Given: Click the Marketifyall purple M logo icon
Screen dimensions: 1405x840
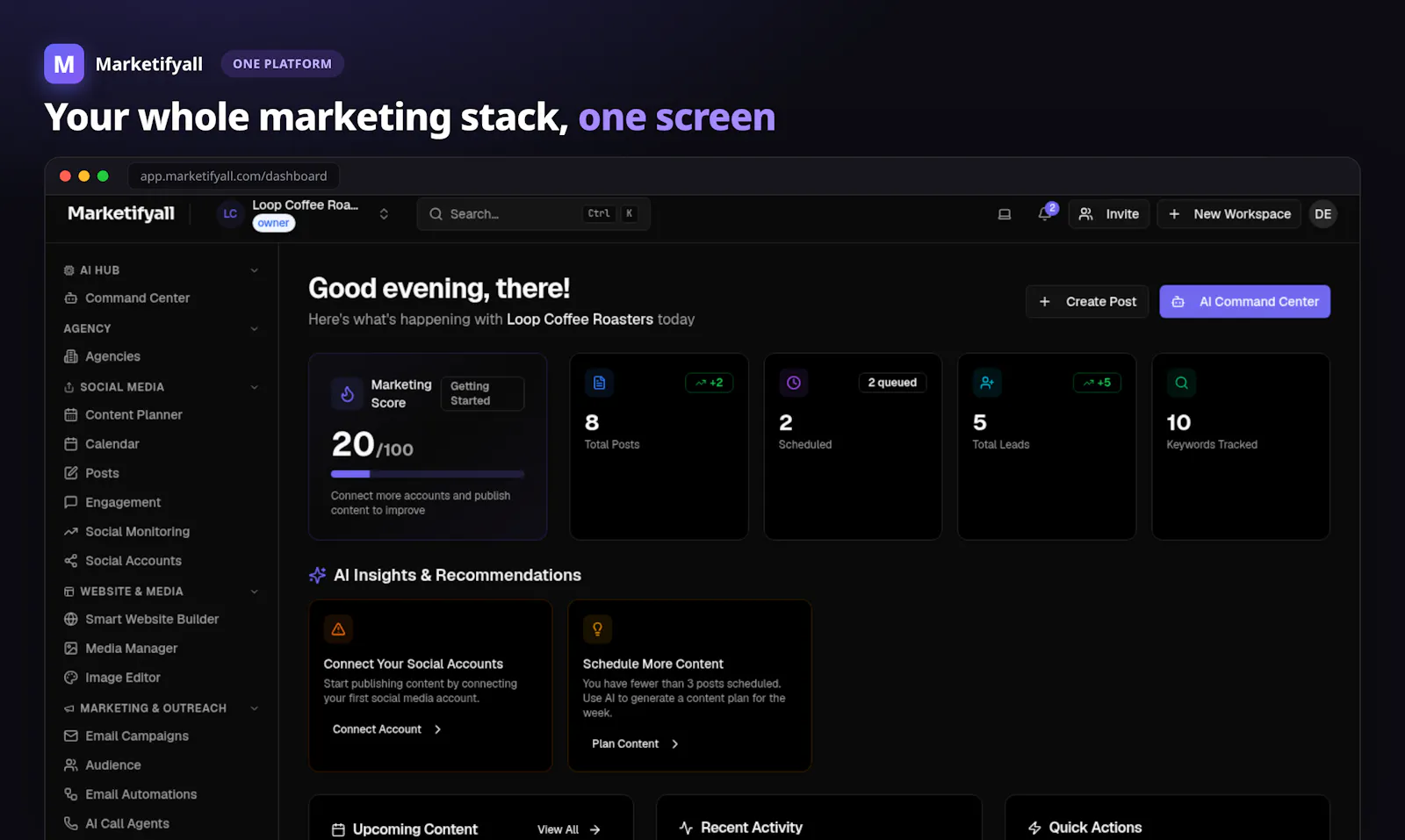Looking at the screenshot, I should (64, 64).
